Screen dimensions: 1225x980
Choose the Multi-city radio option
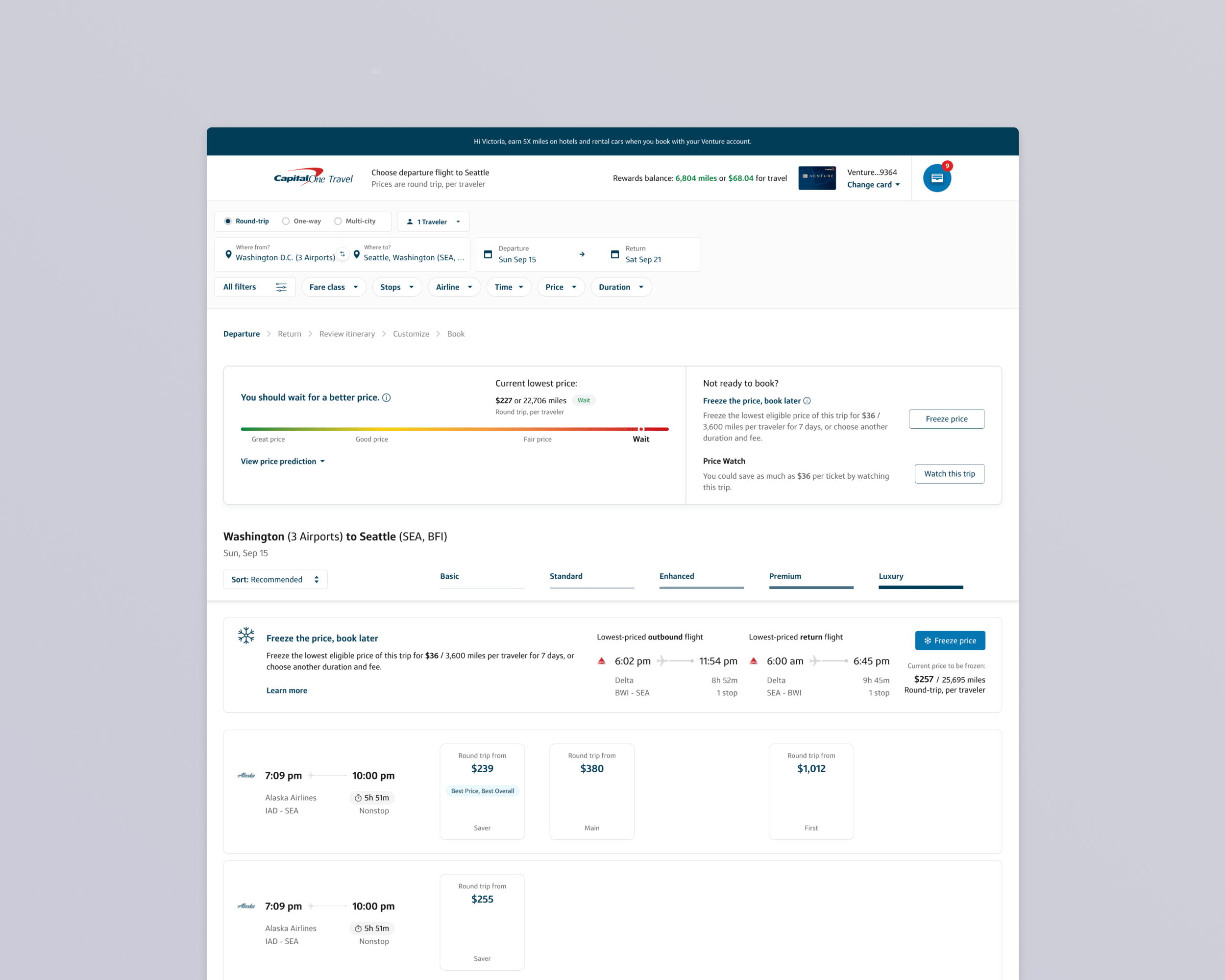338,221
